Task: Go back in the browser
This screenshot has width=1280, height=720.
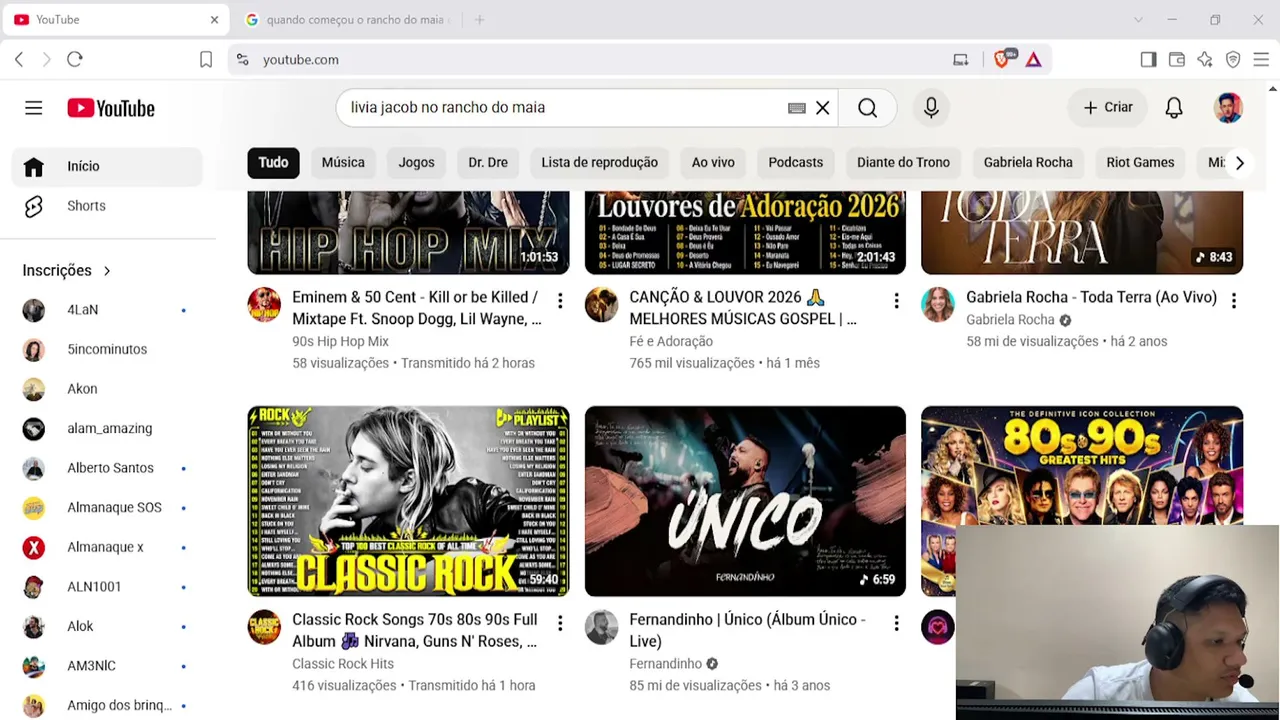Action: [x=19, y=60]
